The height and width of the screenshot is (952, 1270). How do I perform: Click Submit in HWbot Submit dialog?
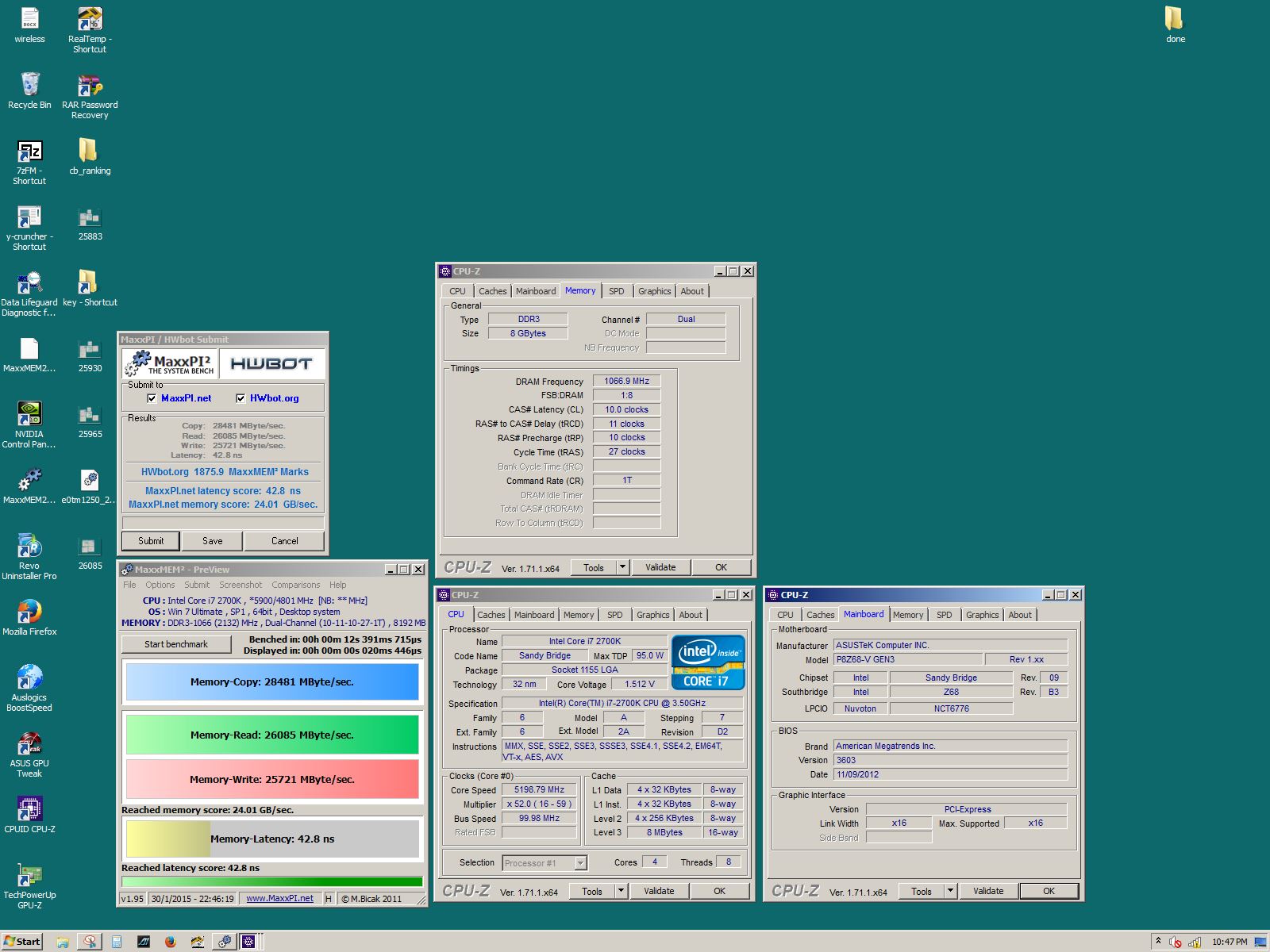pos(151,541)
